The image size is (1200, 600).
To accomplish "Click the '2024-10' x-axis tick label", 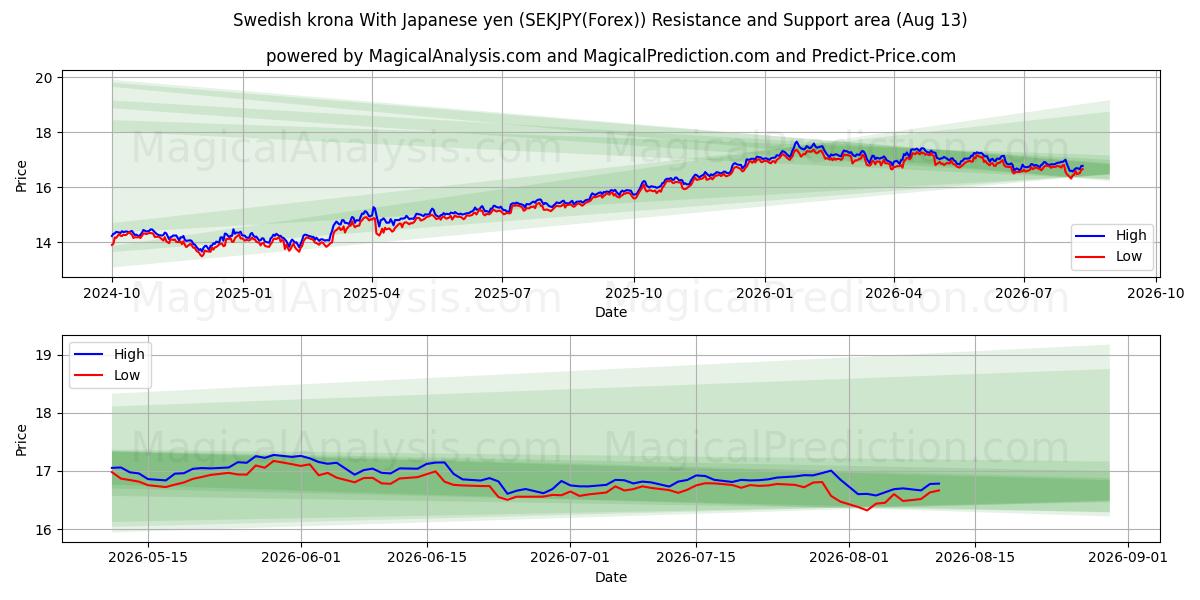I will click(112, 294).
